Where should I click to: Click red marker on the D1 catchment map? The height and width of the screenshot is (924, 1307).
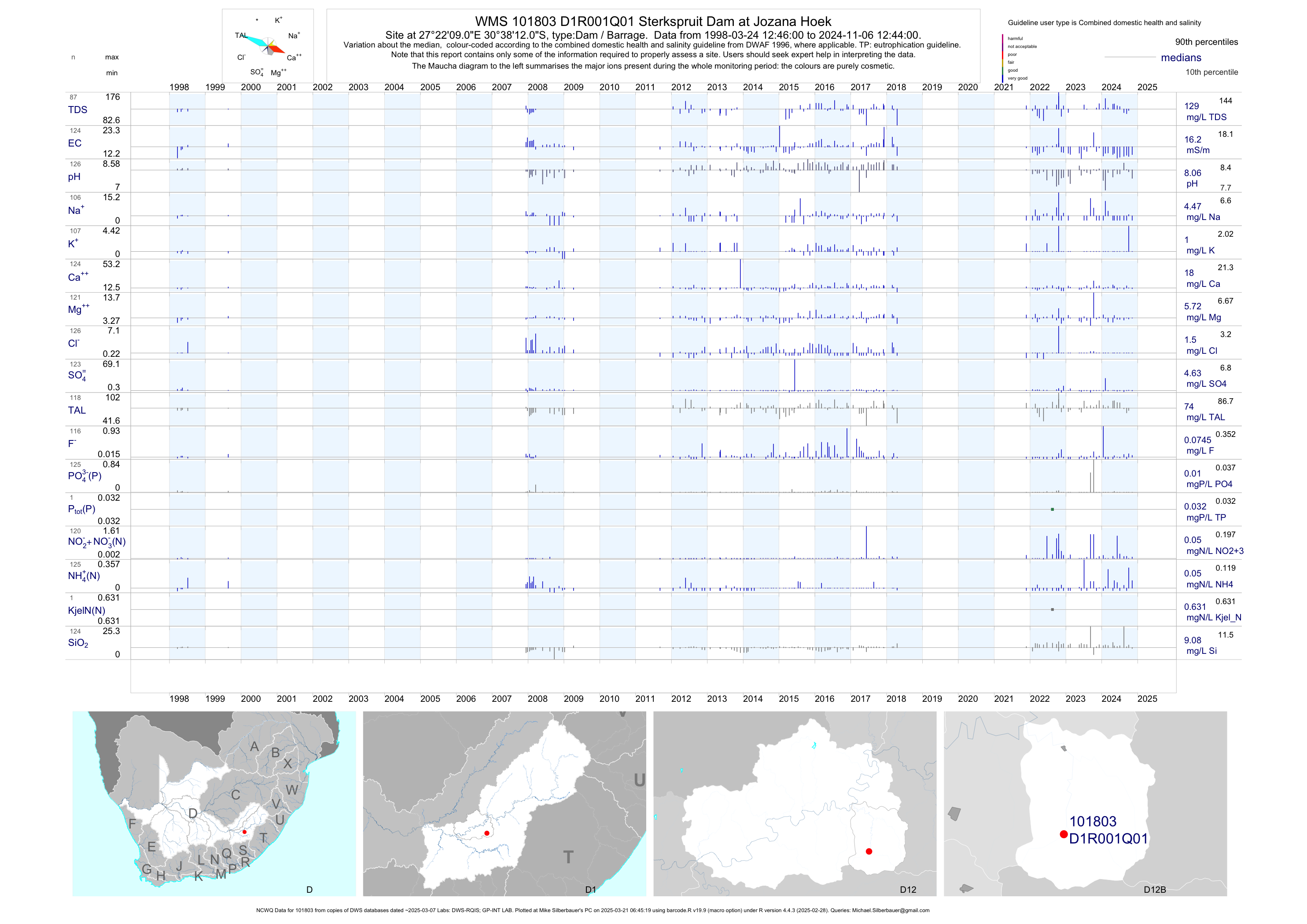point(487,833)
